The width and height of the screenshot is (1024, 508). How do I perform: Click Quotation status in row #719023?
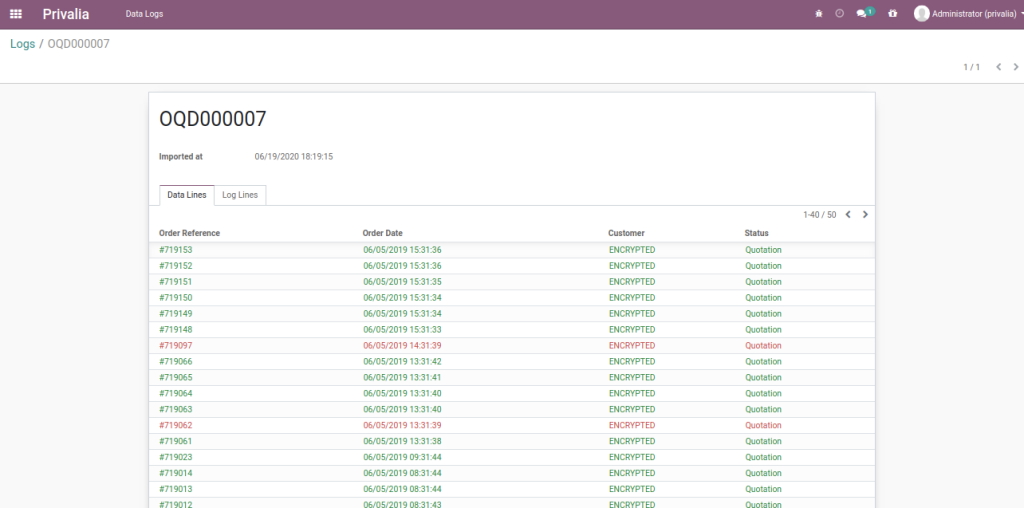(763, 457)
